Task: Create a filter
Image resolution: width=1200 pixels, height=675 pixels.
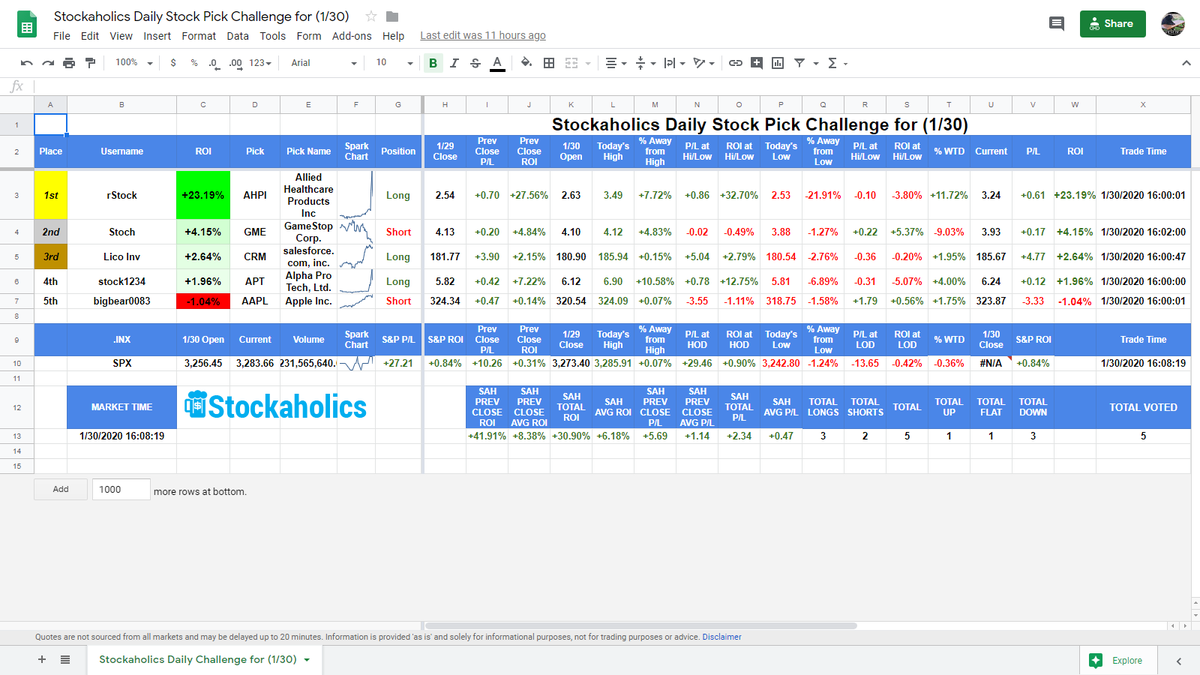Action: point(801,63)
